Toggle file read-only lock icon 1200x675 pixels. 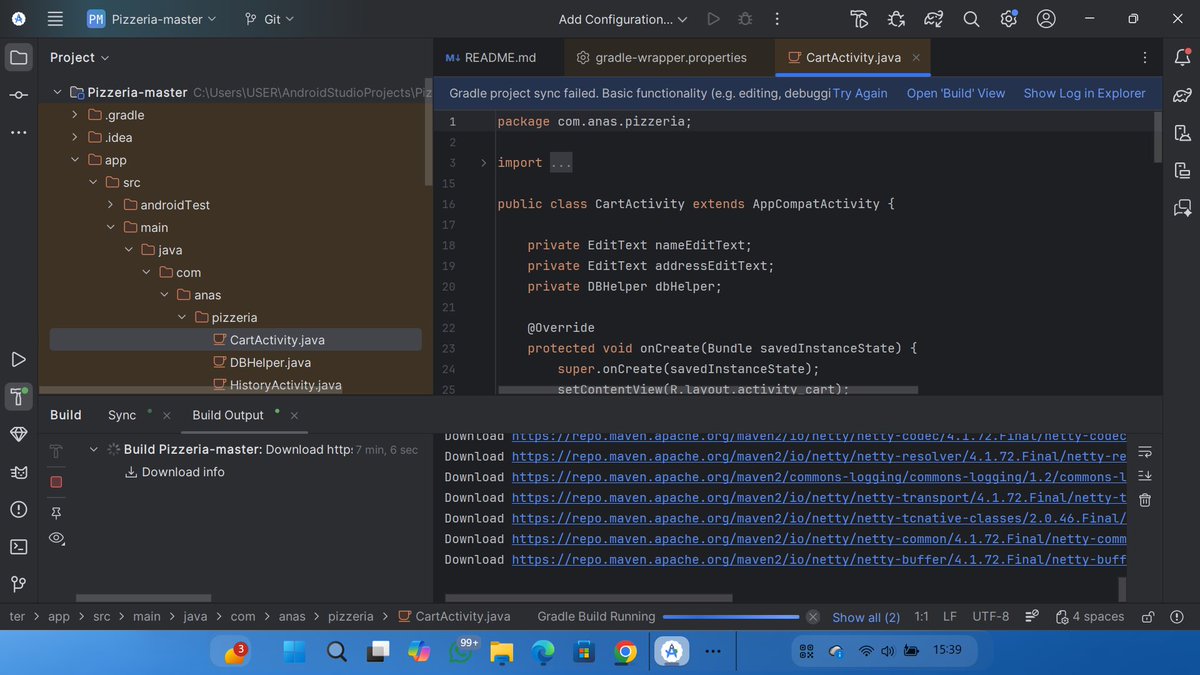point(1149,617)
